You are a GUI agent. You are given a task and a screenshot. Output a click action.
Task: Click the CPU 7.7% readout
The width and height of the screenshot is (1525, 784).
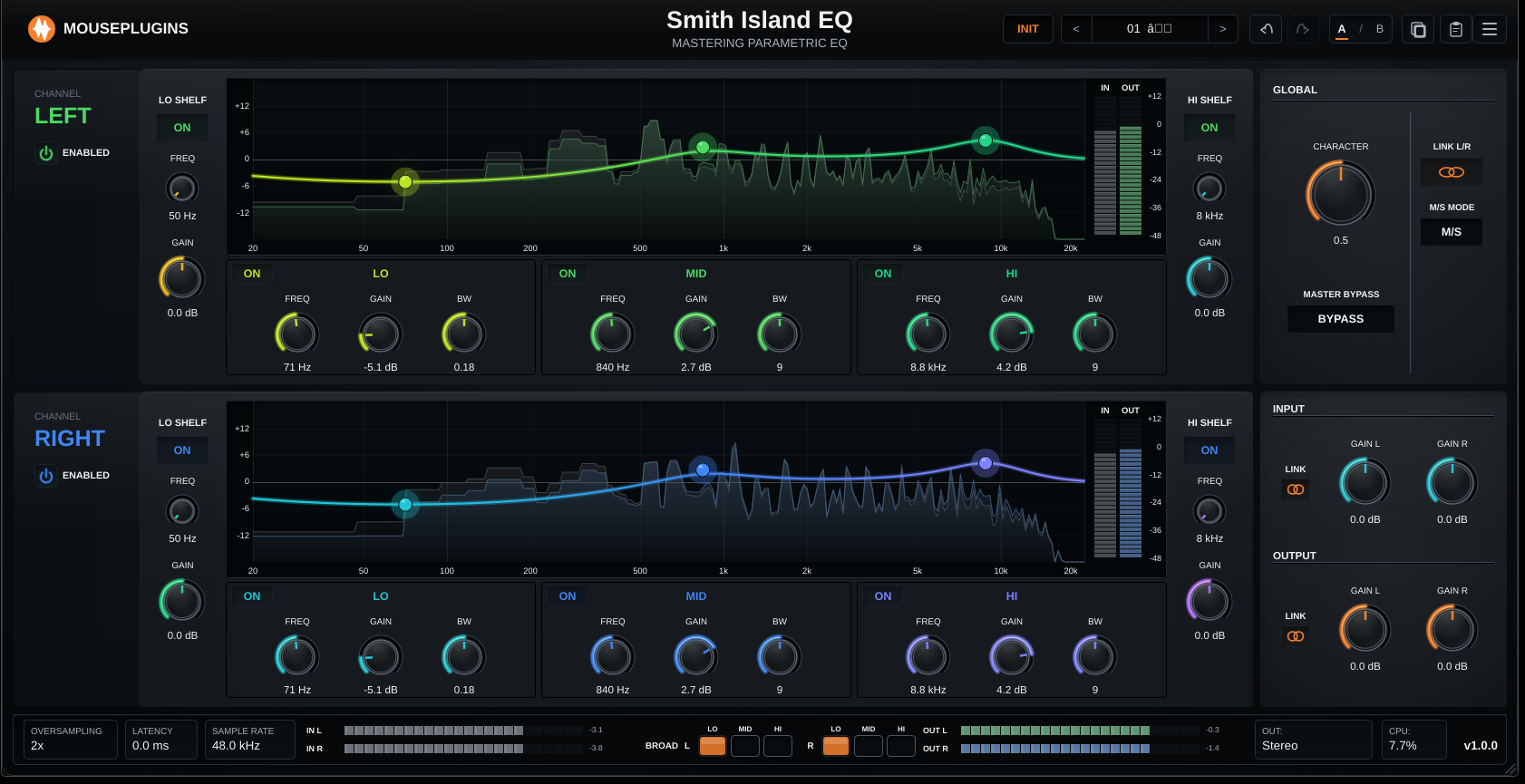tap(1415, 739)
